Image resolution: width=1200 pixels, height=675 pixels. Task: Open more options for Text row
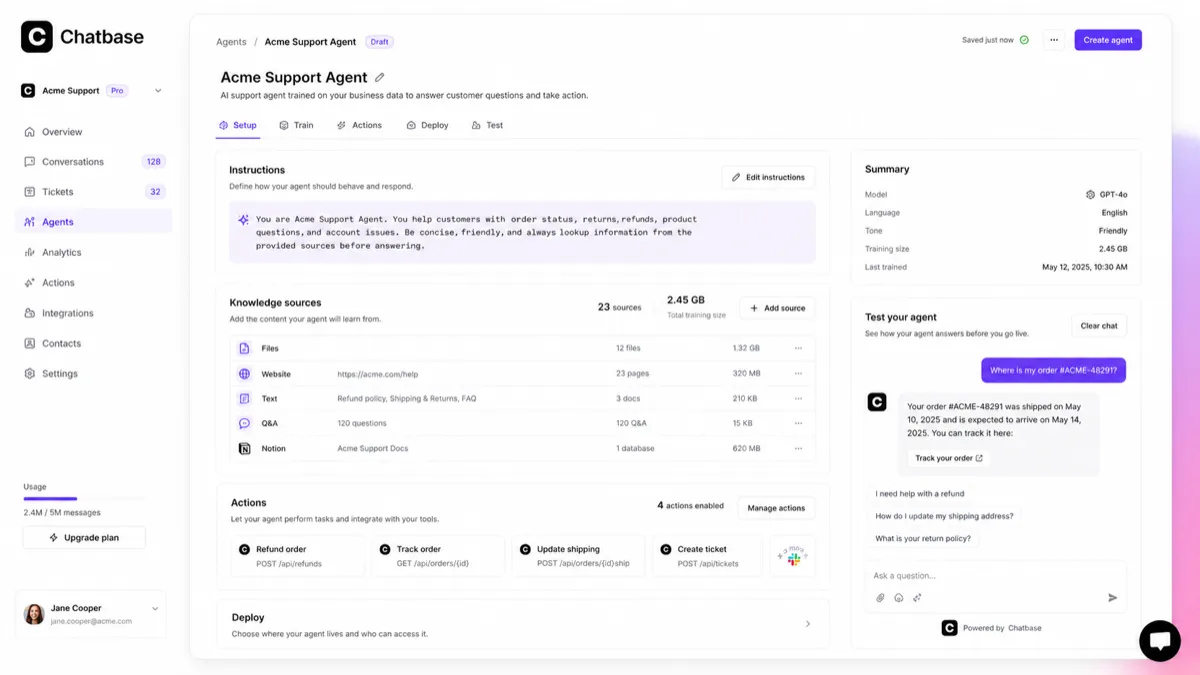click(798, 398)
